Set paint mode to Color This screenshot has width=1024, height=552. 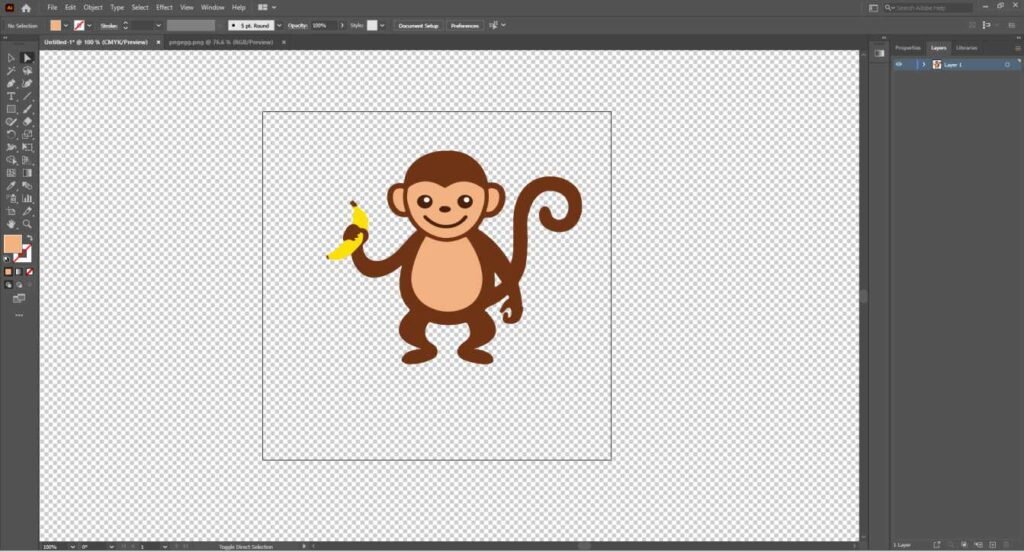(8, 272)
